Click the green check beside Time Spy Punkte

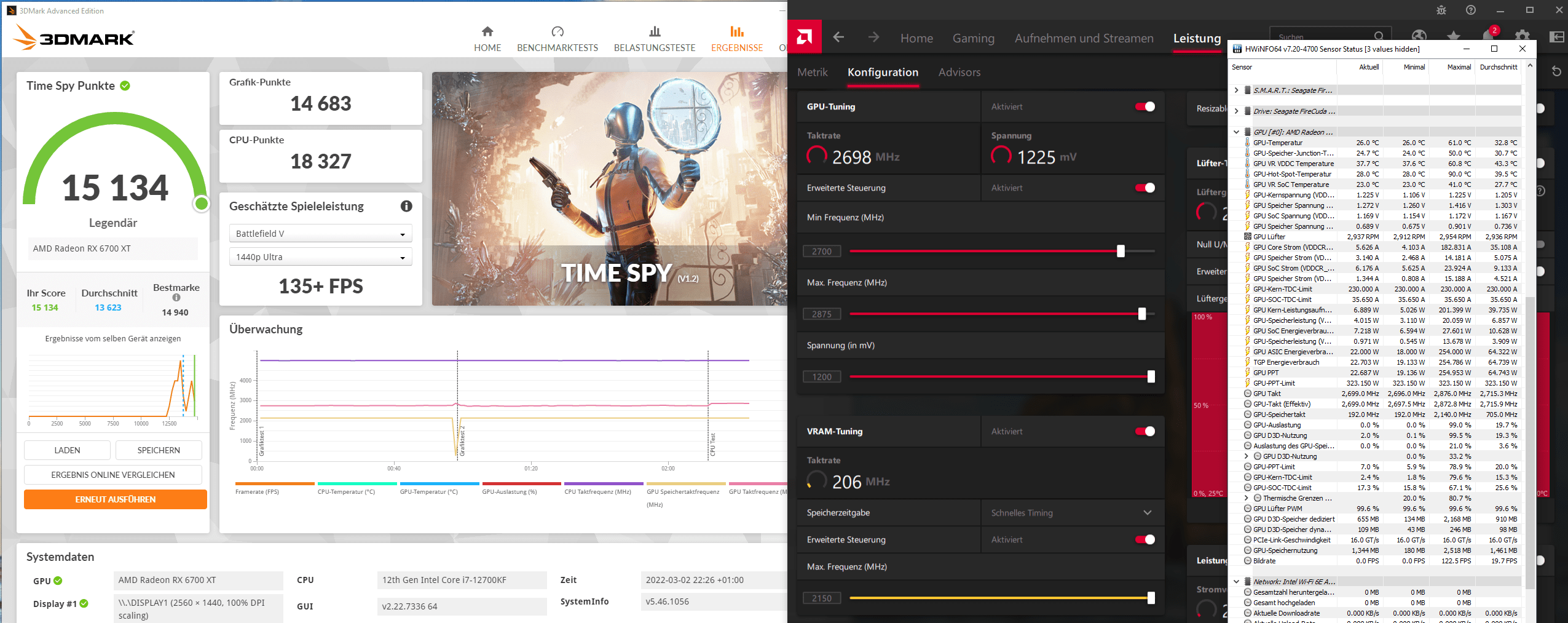pos(125,85)
